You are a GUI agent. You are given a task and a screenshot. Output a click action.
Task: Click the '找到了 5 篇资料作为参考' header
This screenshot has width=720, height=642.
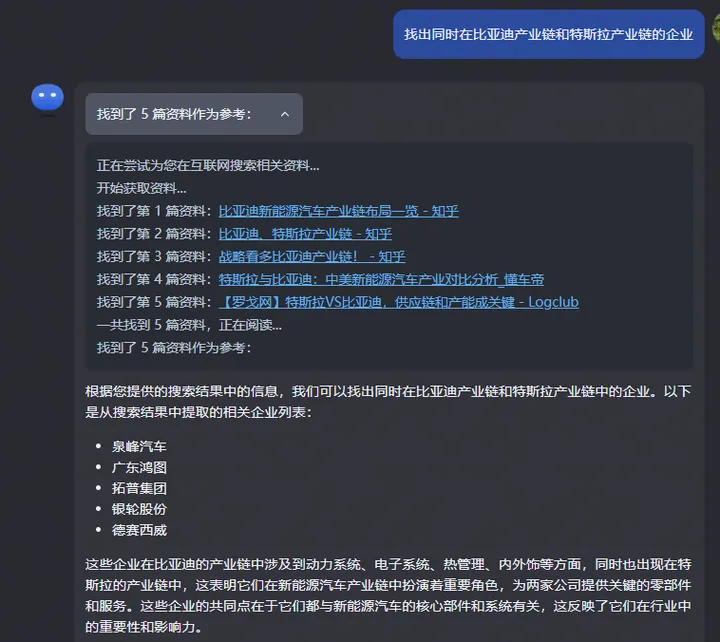194,114
